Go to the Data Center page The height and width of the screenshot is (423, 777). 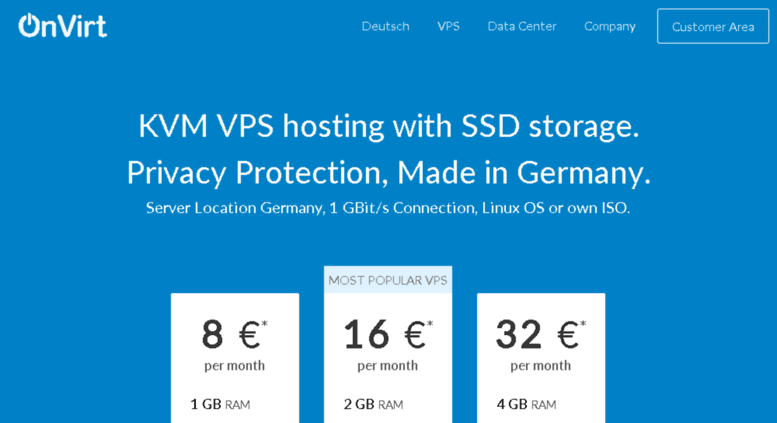tap(522, 26)
